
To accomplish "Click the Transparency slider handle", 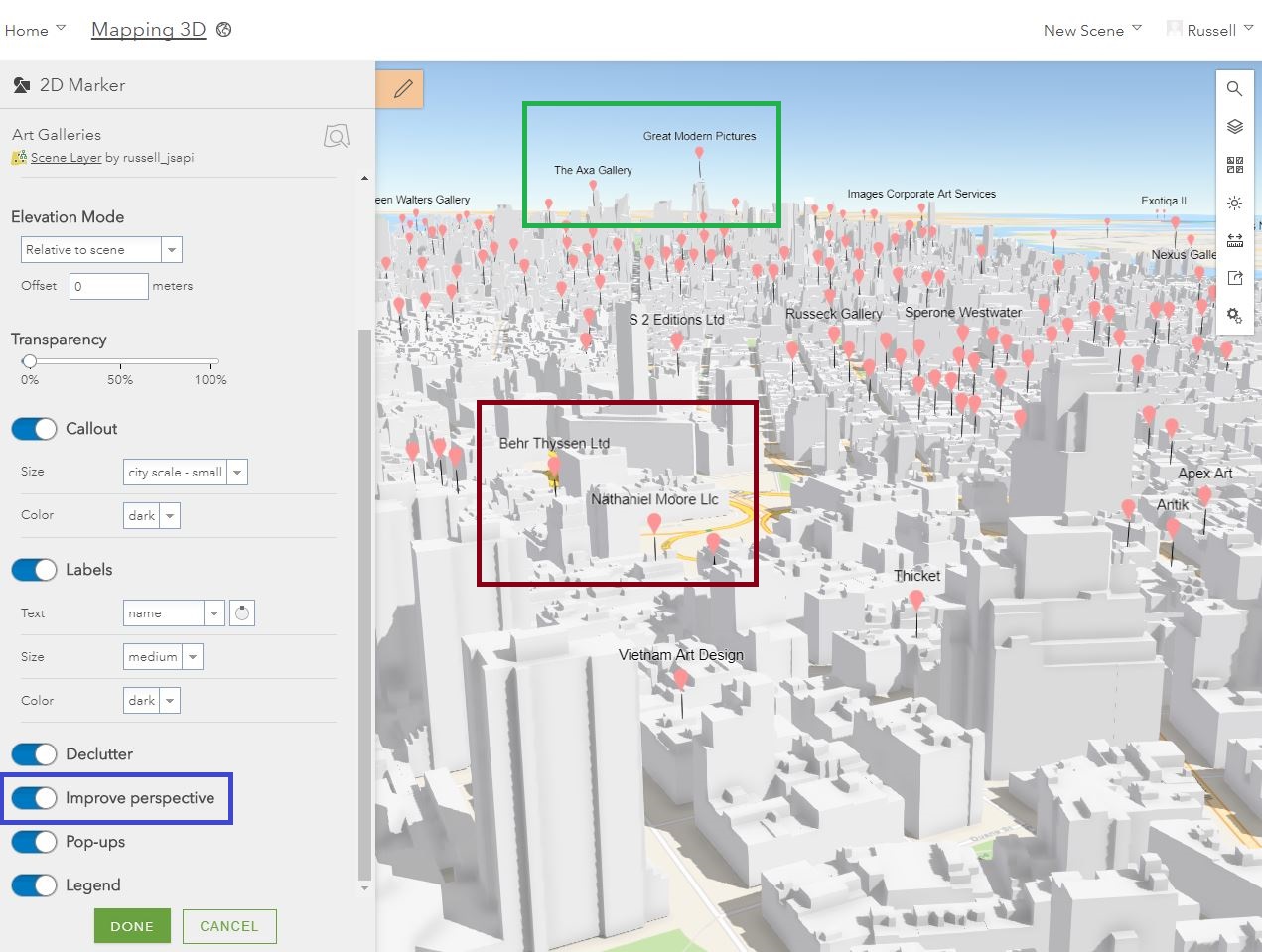I will pyautogui.click(x=30, y=361).
